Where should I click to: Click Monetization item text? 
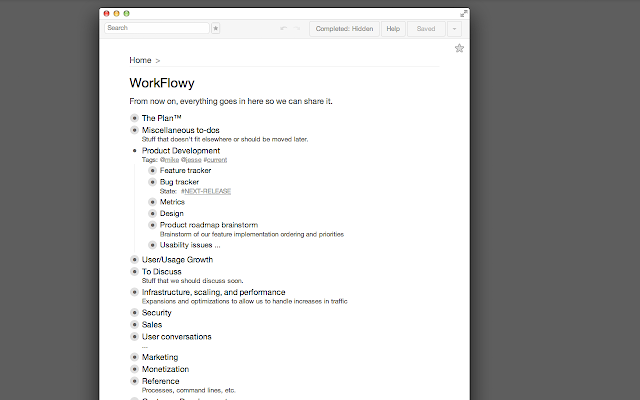click(165, 369)
